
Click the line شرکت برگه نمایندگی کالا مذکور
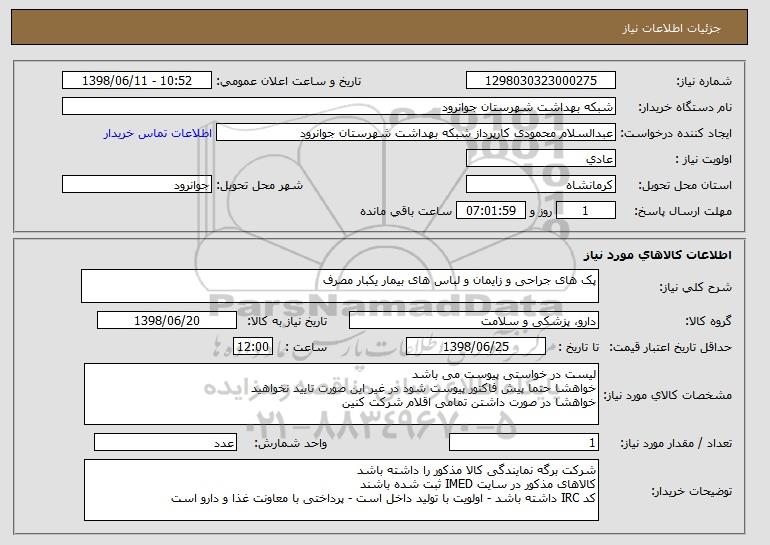(476, 470)
